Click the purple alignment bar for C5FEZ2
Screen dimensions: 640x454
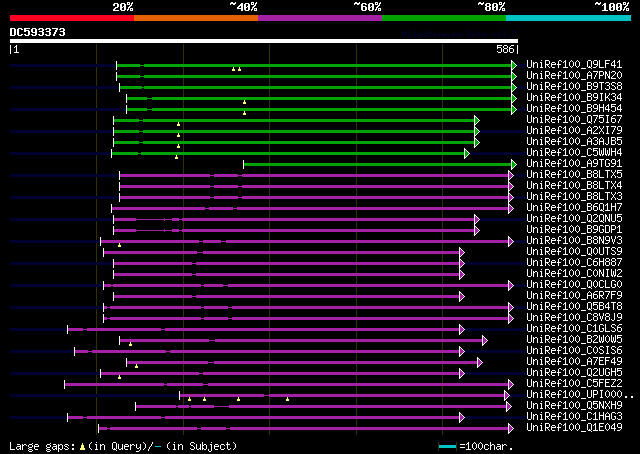click(x=287, y=385)
